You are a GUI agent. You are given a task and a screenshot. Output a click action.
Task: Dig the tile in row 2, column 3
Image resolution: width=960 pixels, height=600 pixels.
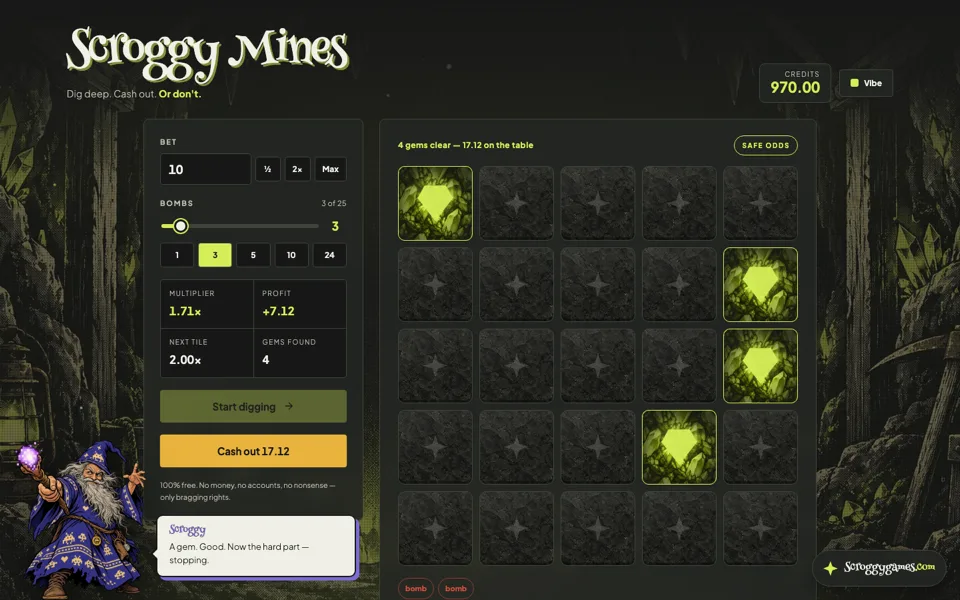(598, 284)
